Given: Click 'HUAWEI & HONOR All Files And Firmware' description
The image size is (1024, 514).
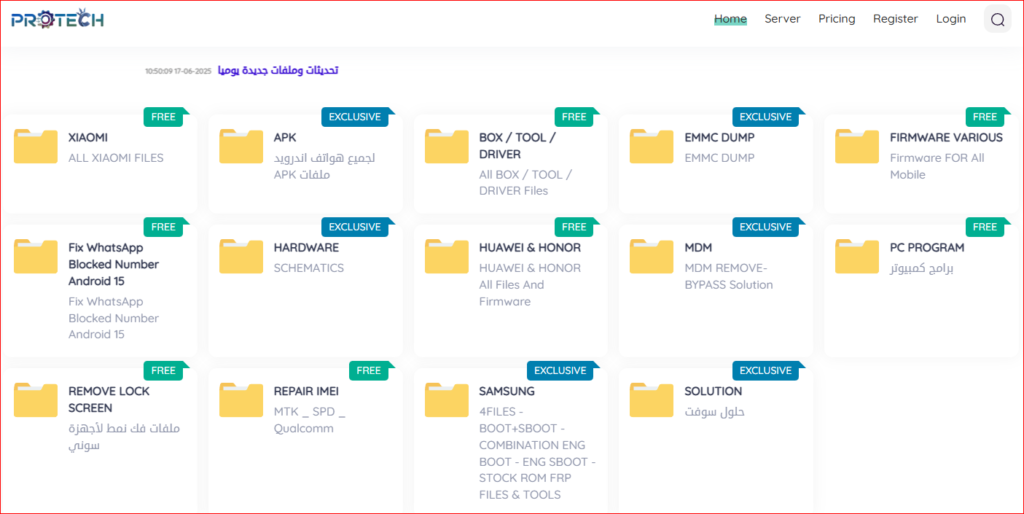Looking at the screenshot, I should pyautogui.click(x=530, y=285).
